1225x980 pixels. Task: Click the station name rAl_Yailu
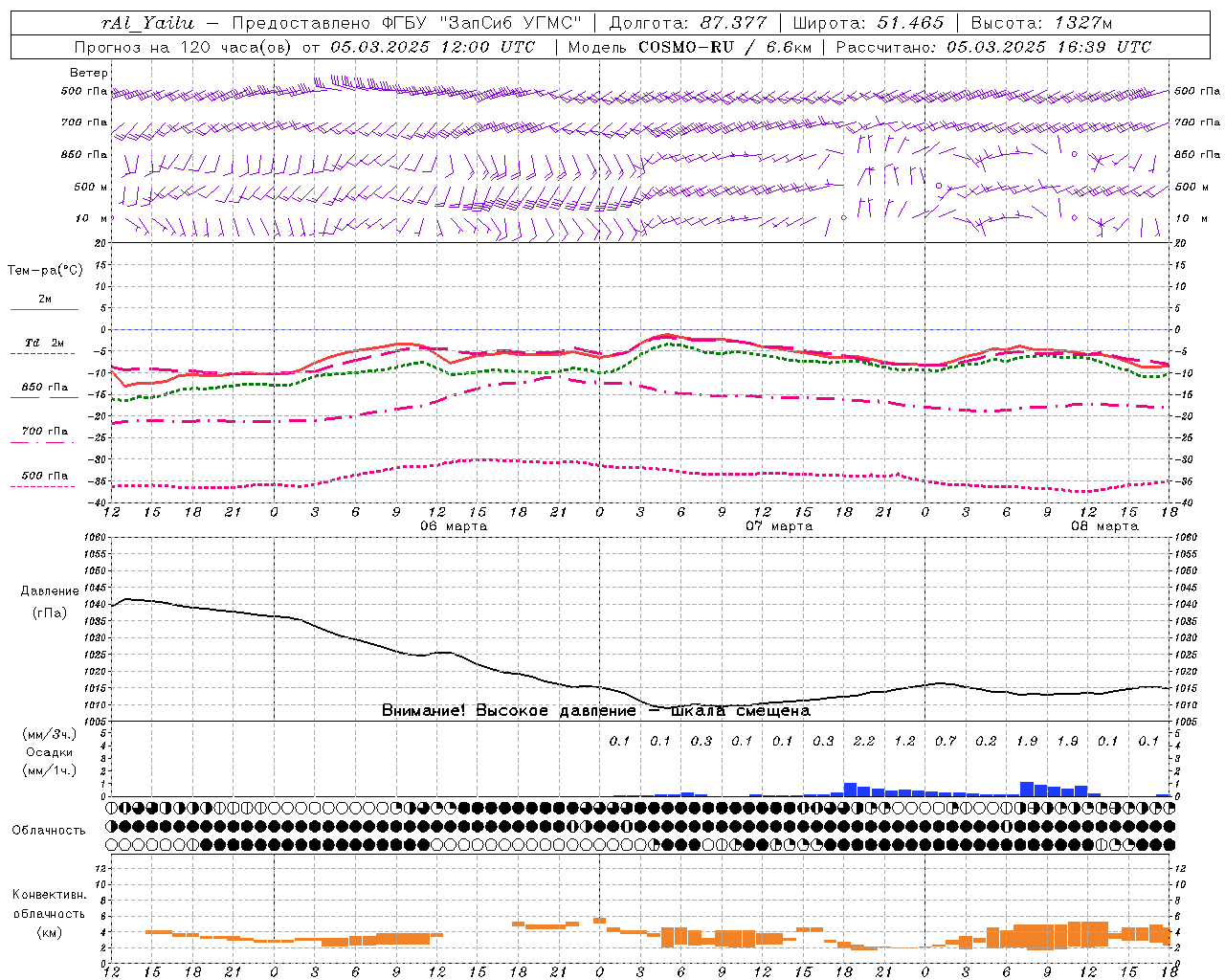coord(147,23)
